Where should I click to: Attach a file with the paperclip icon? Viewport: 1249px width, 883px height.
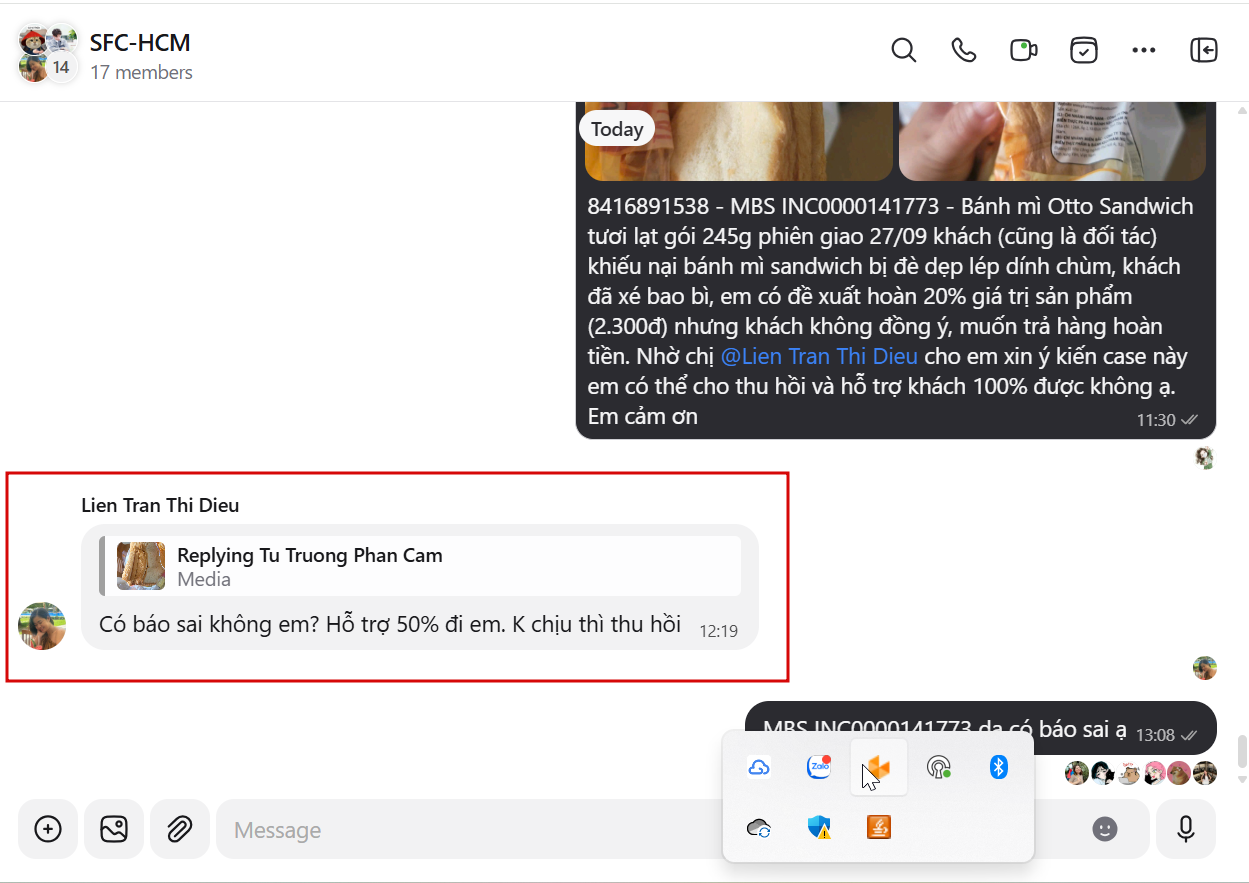180,829
